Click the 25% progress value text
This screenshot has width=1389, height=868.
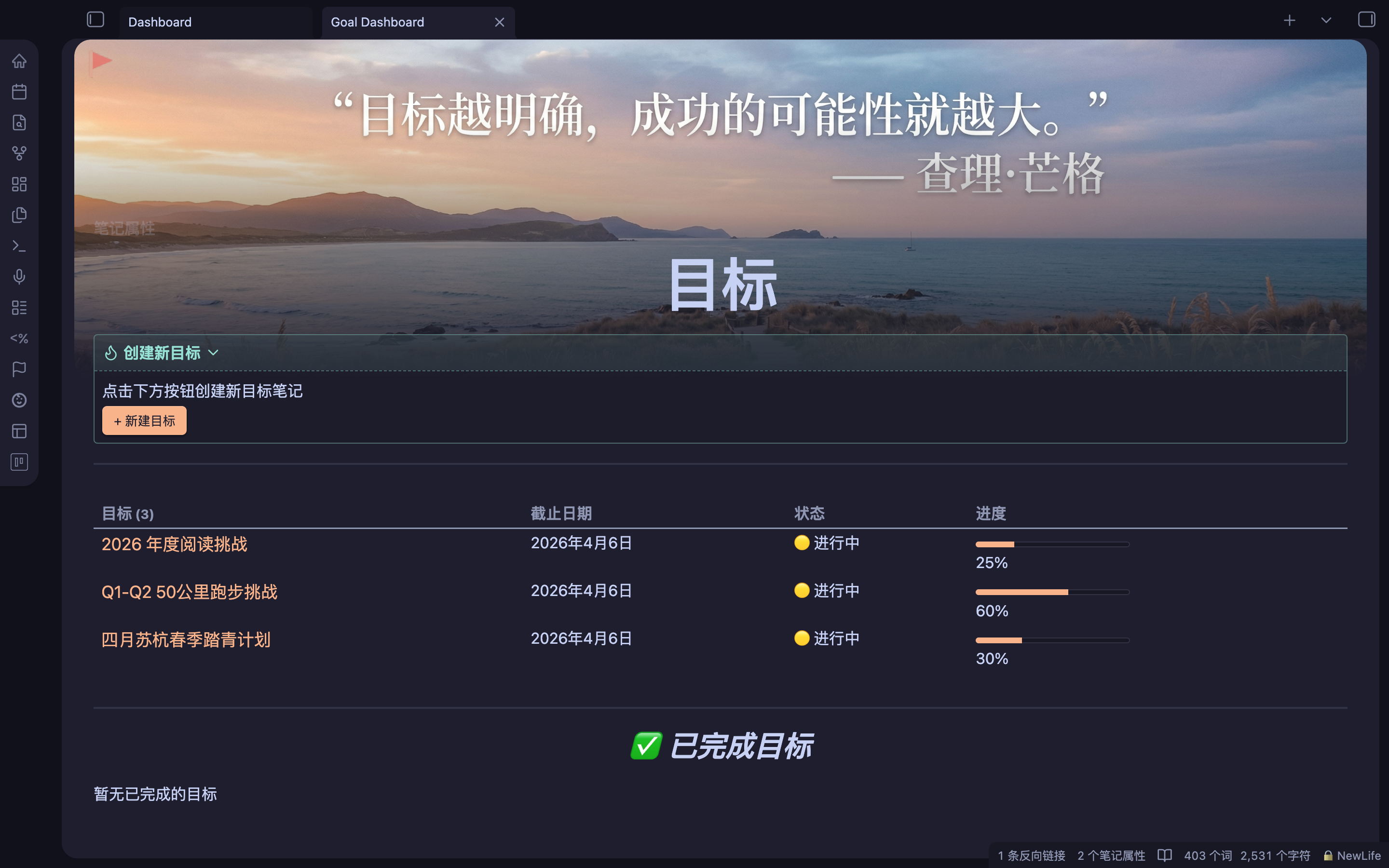click(x=991, y=563)
